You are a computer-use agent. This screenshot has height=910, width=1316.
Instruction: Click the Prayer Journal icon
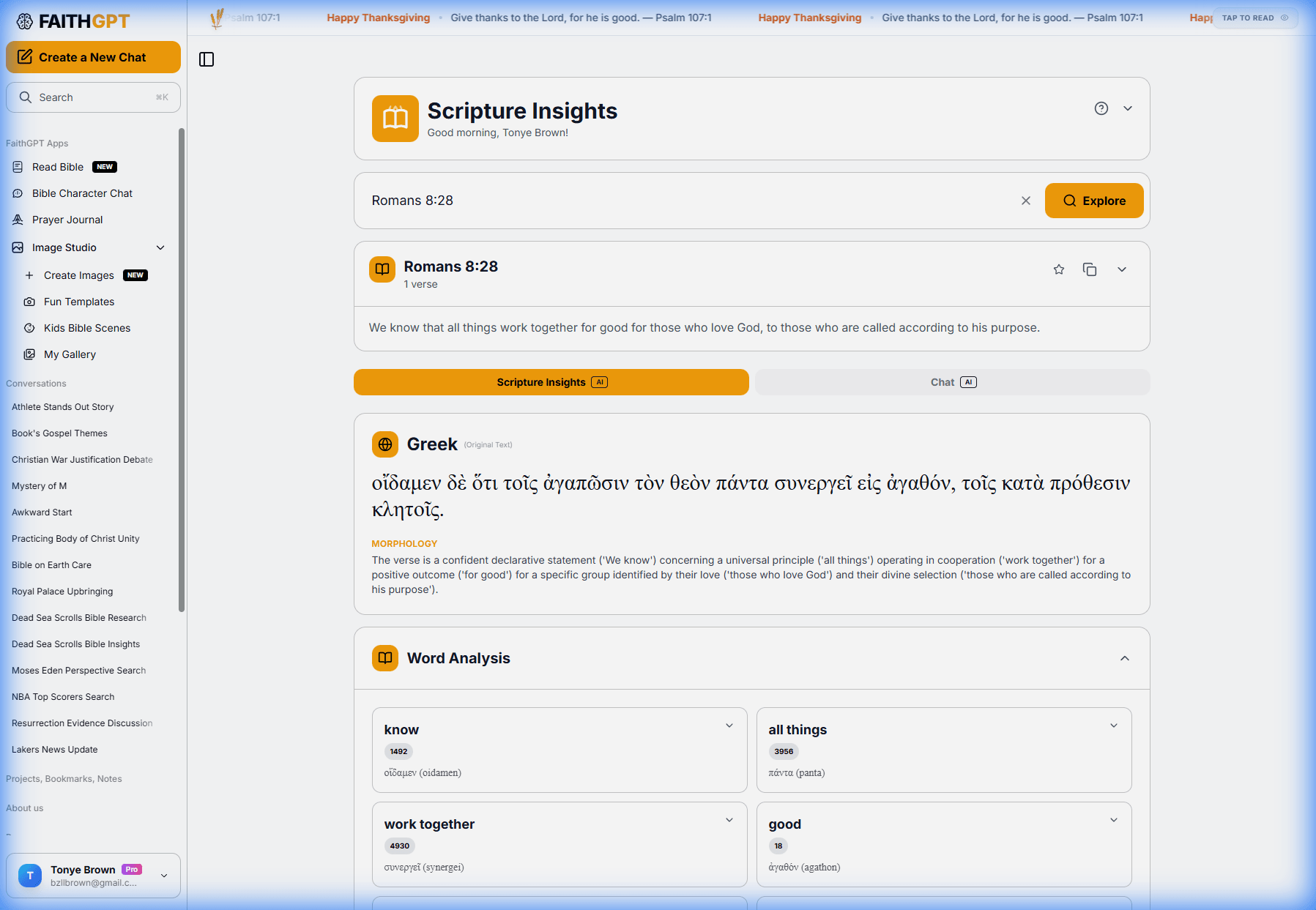(18, 220)
